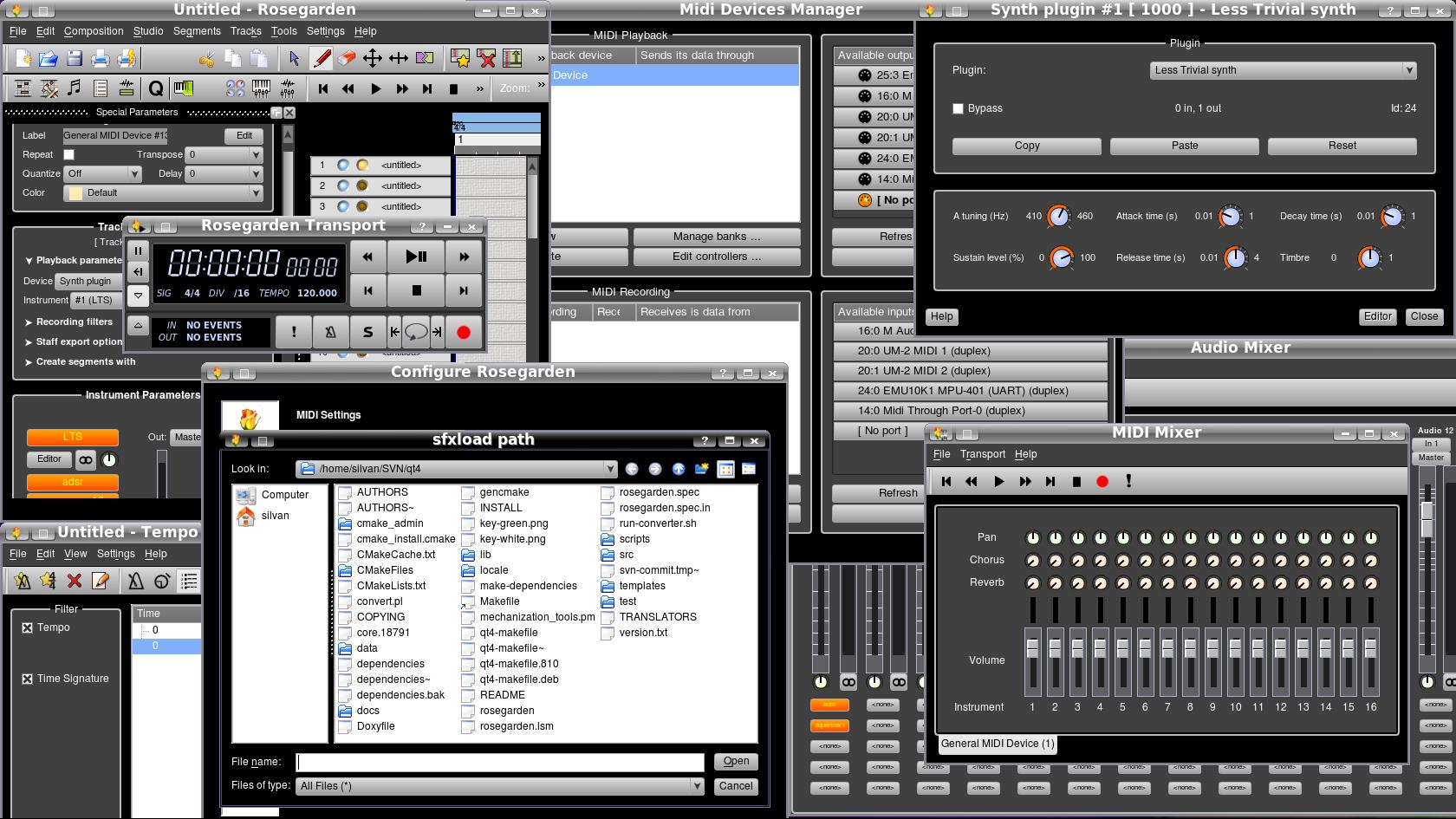Viewport: 1456px width, 819px height.
Task: Select the eraser tool in Rosegarden toolbar
Action: click(347, 58)
